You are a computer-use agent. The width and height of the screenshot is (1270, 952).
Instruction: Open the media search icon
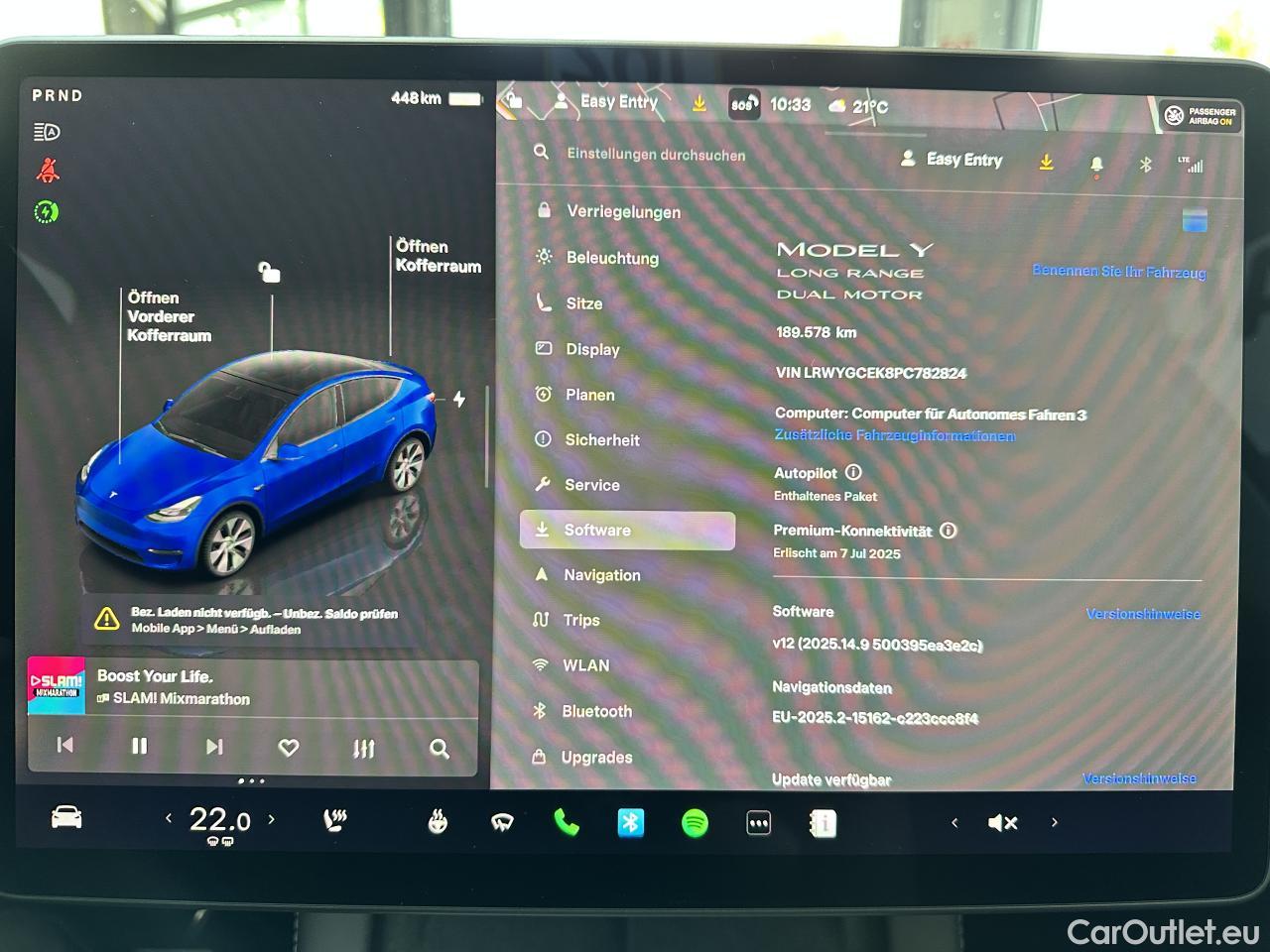tap(440, 749)
